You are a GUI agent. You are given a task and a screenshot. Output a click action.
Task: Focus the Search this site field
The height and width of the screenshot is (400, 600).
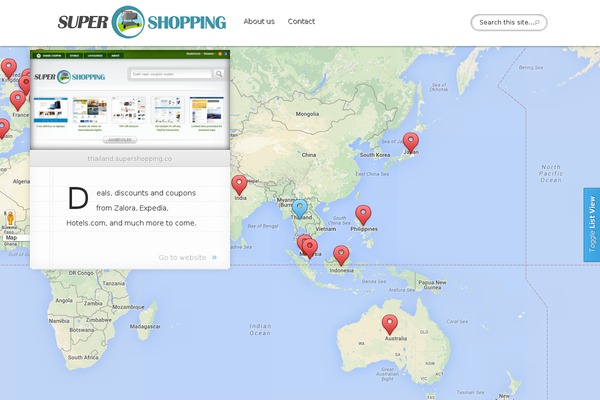pyautogui.click(x=509, y=23)
